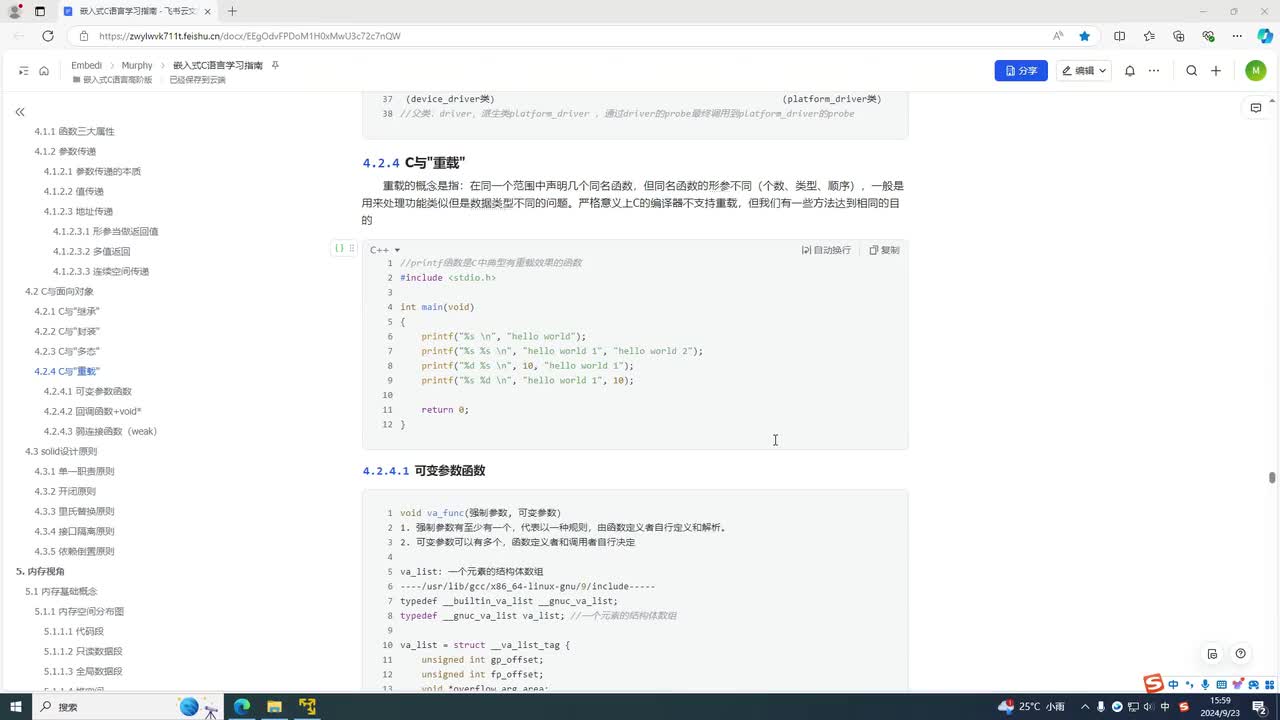Viewport: 1280px width, 720px height.
Task: Create new item with plus icon
Action: 1216,71
